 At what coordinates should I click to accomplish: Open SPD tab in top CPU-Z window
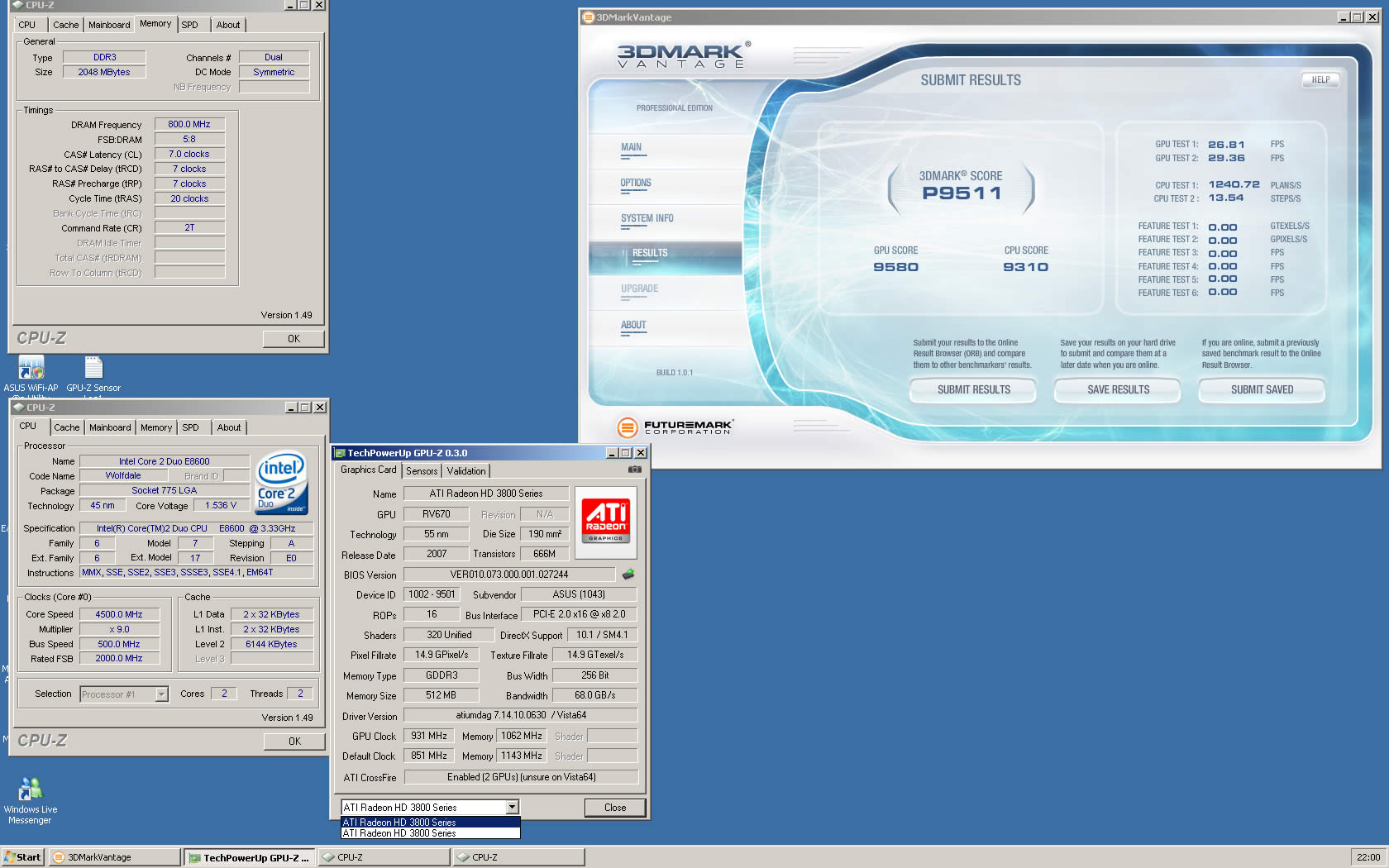190,25
